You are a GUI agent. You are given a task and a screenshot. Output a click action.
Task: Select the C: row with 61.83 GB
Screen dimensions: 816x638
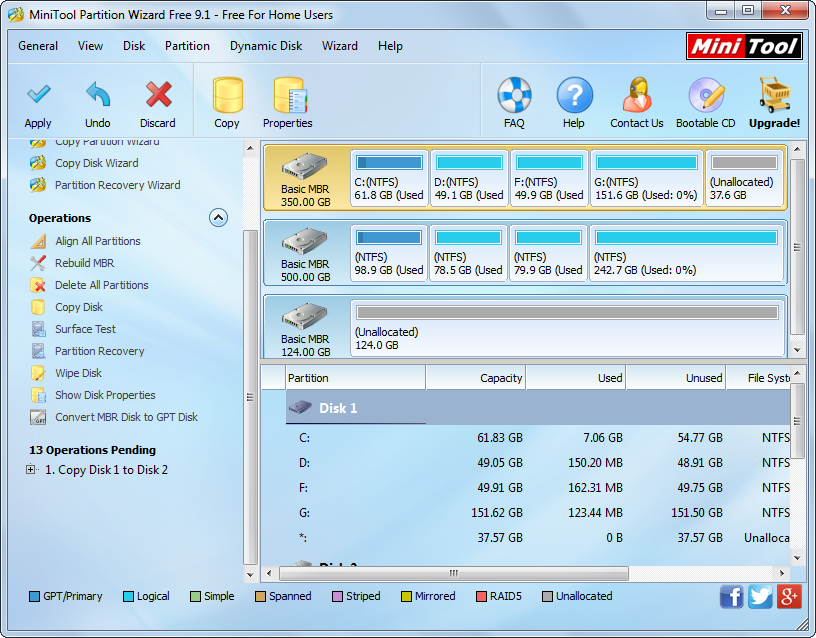[538, 438]
